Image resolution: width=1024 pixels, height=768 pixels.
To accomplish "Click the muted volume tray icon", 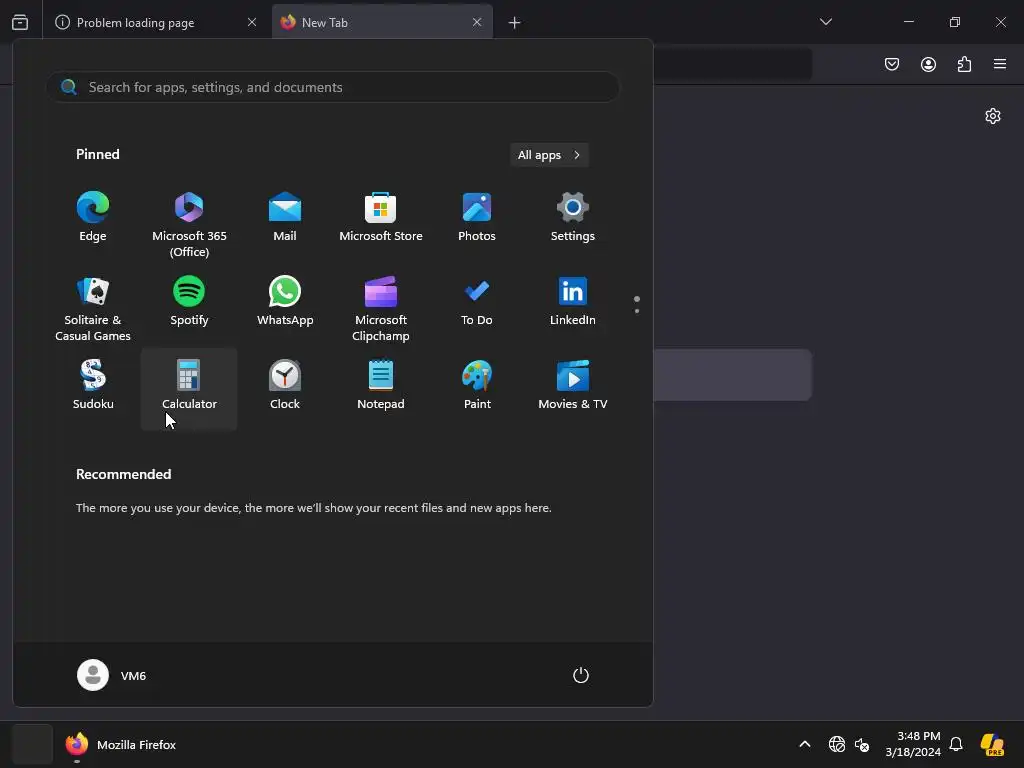I will [862, 744].
